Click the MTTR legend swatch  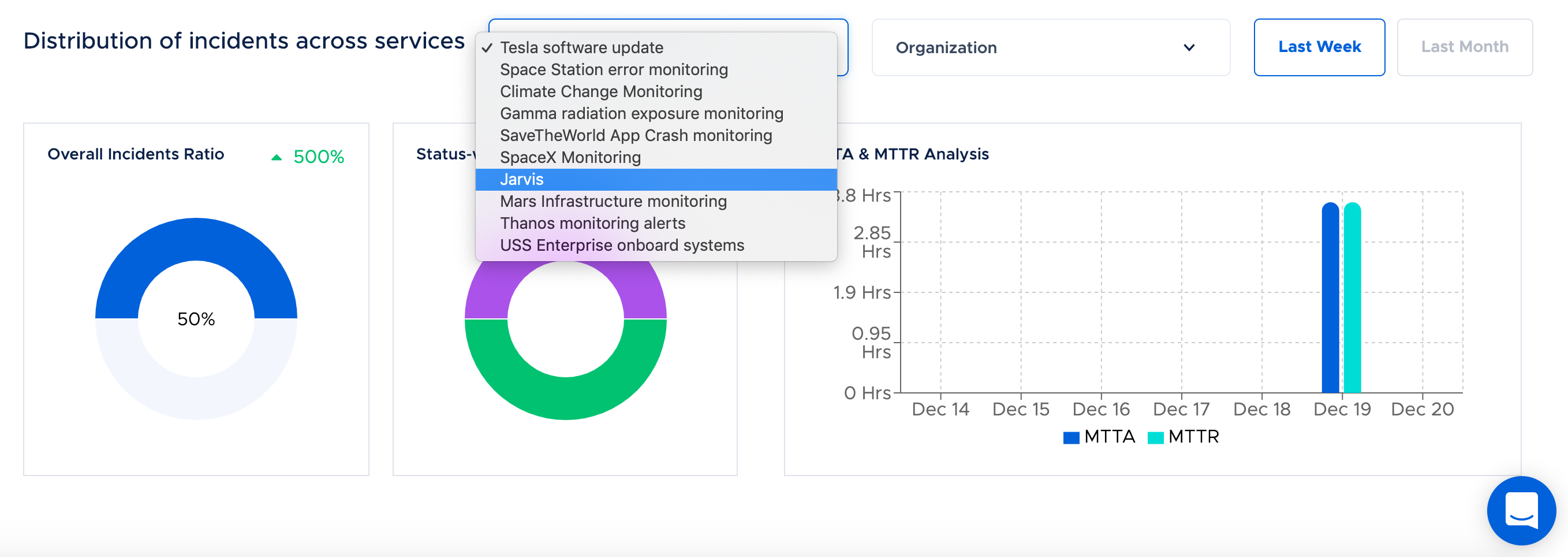(1155, 437)
